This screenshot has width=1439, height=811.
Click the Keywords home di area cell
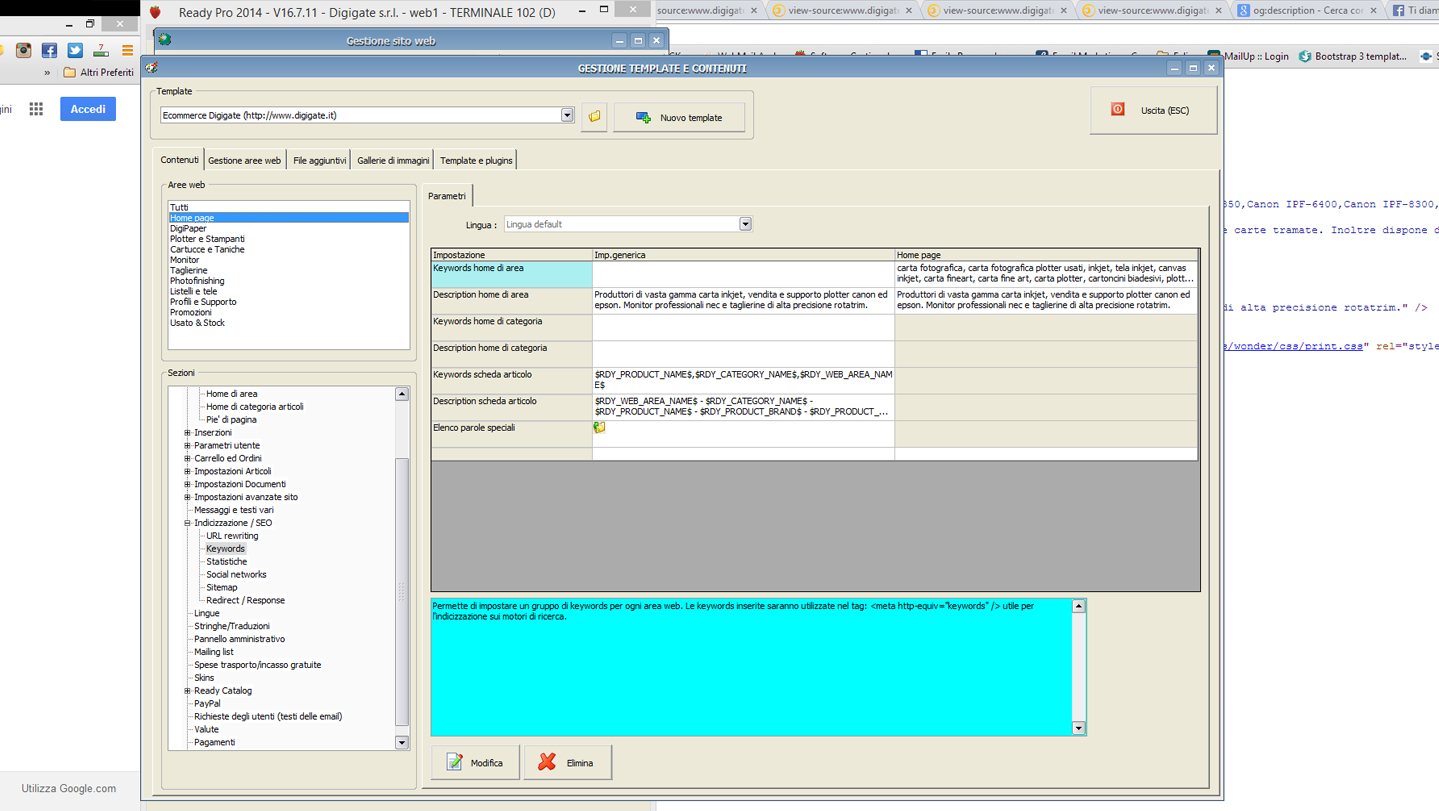(511, 274)
